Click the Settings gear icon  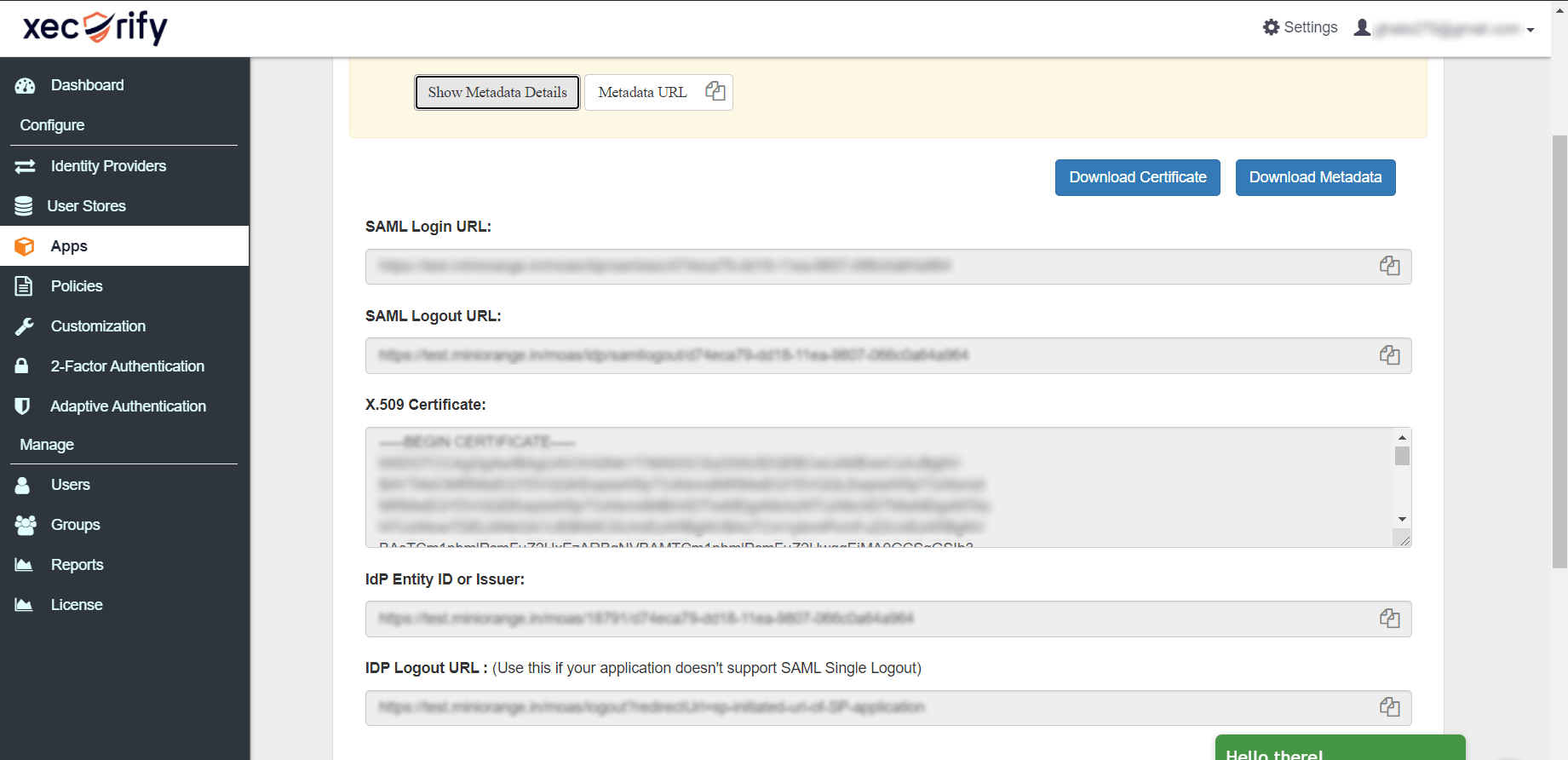1271,27
